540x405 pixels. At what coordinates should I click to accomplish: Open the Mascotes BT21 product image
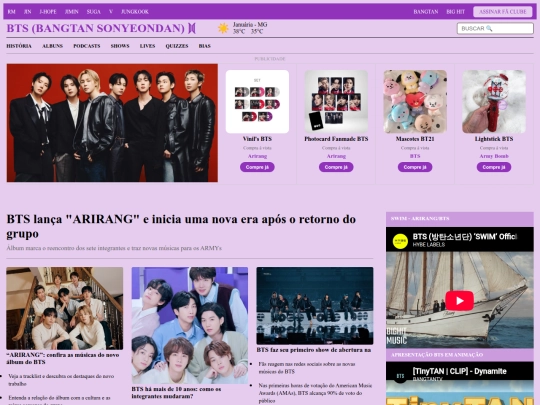point(415,102)
